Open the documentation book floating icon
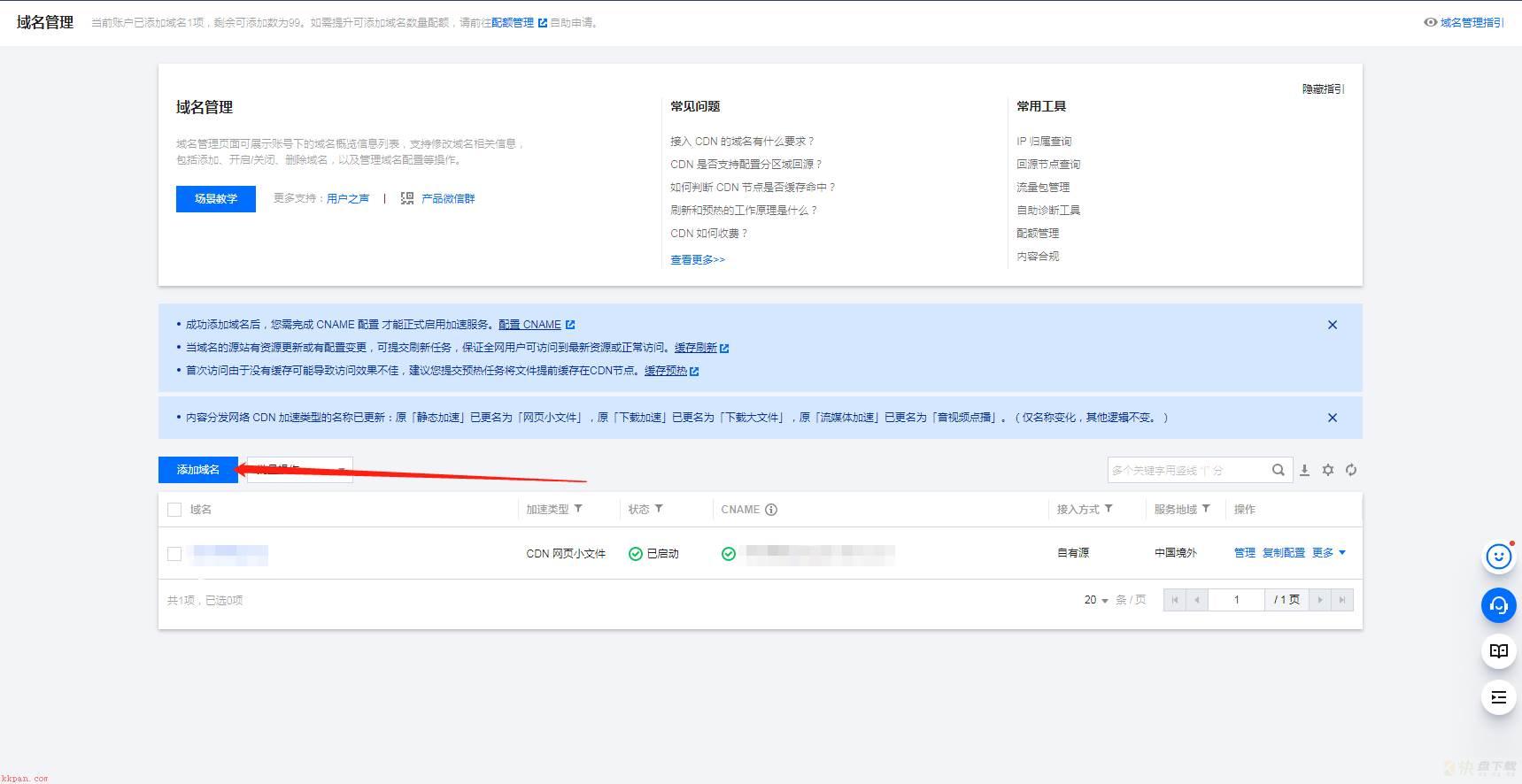Screen dimensions: 1522x784 click(x=1499, y=651)
